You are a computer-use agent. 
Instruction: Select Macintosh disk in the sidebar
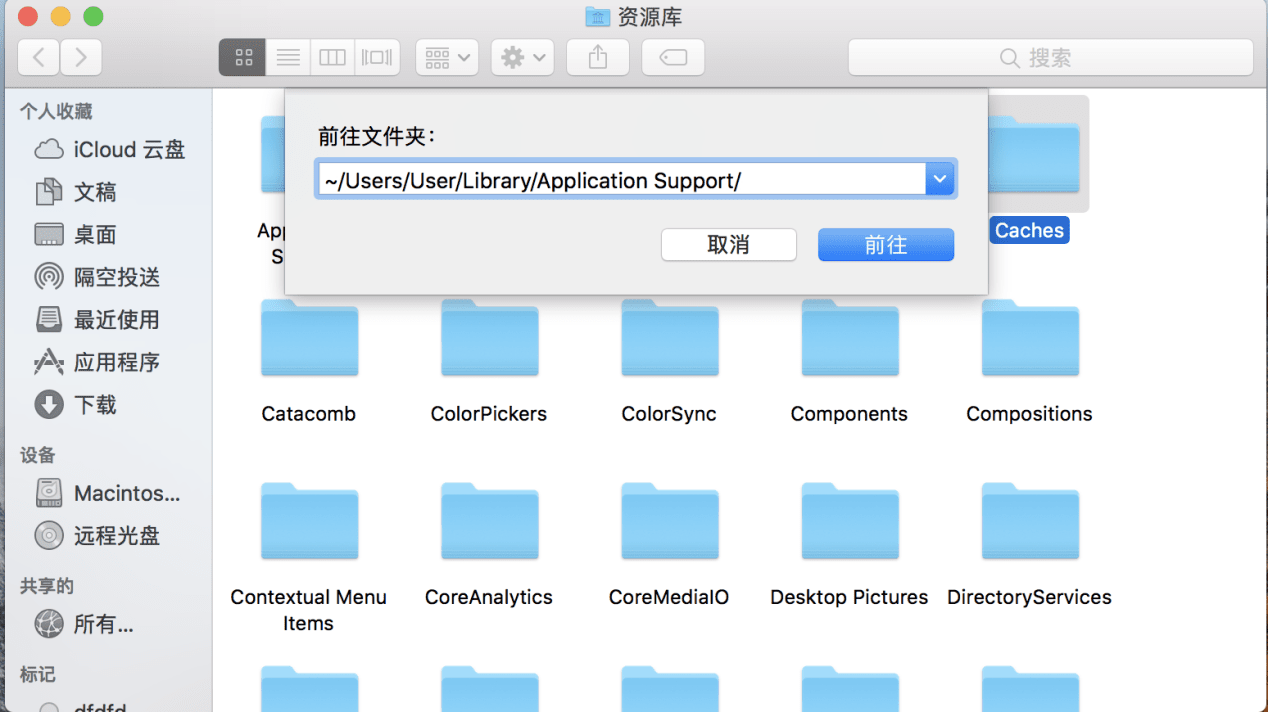(x=108, y=493)
